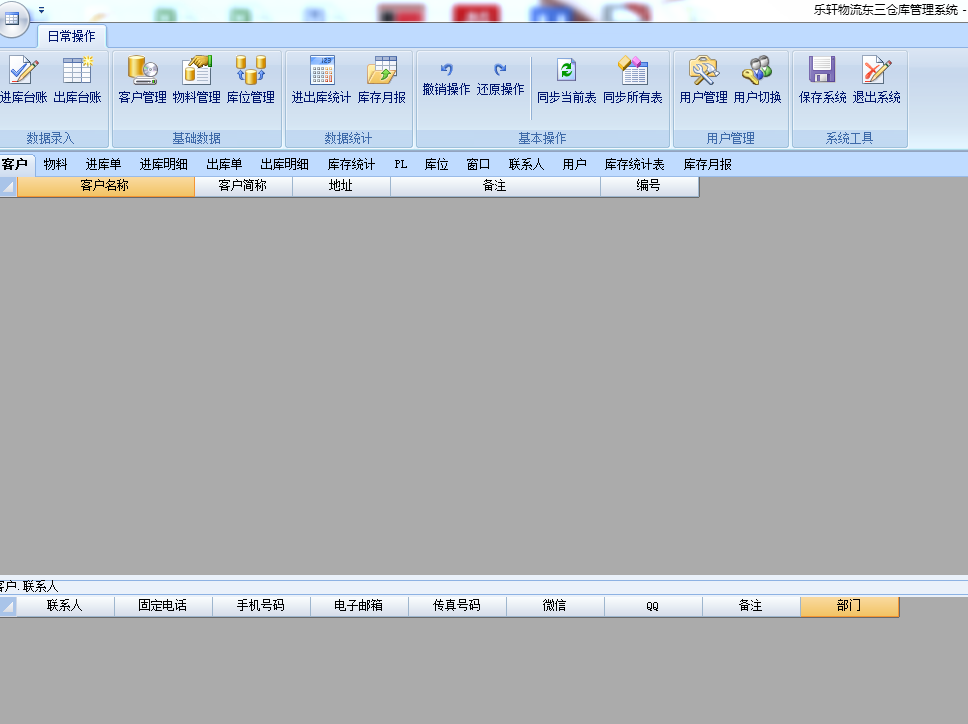The image size is (968, 724).
Task: Click the 客户.联系人 section label
Action: [x=28, y=586]
